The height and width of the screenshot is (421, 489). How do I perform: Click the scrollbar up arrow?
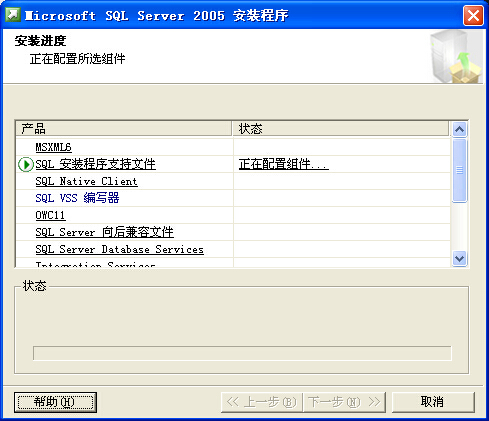tap(460, 129)
